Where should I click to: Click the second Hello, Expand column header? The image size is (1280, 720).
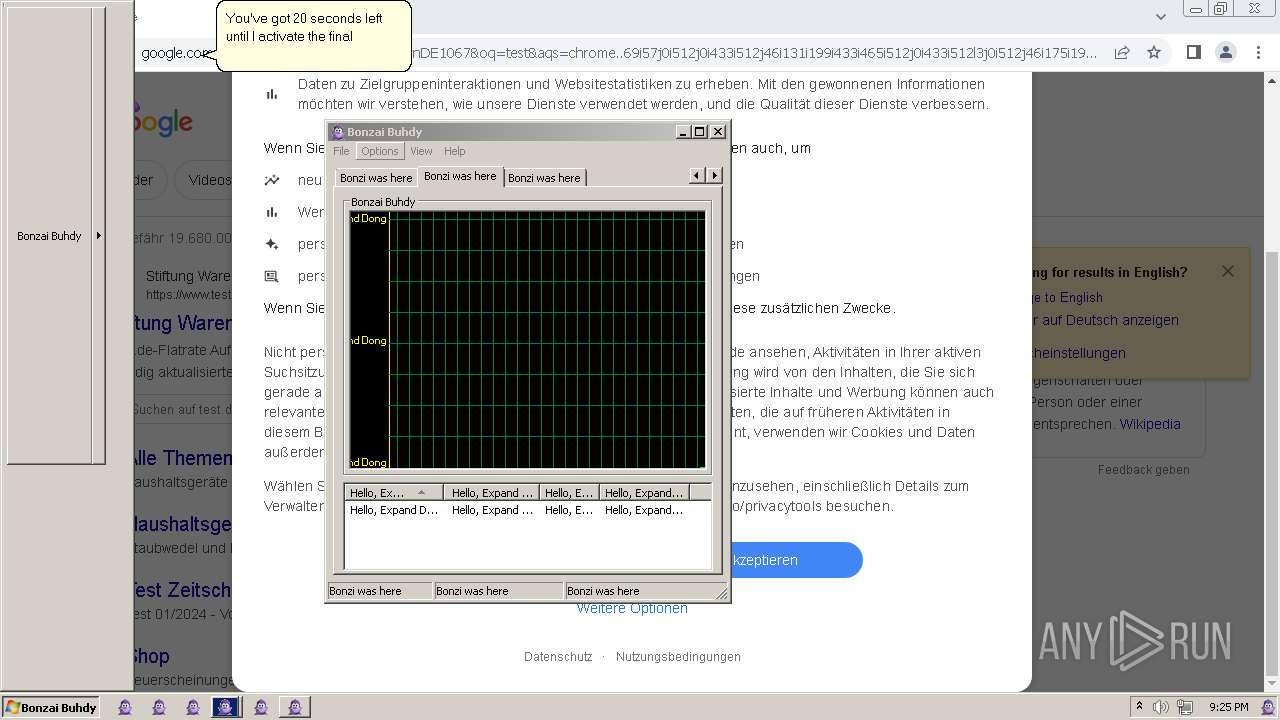(492, 493)
